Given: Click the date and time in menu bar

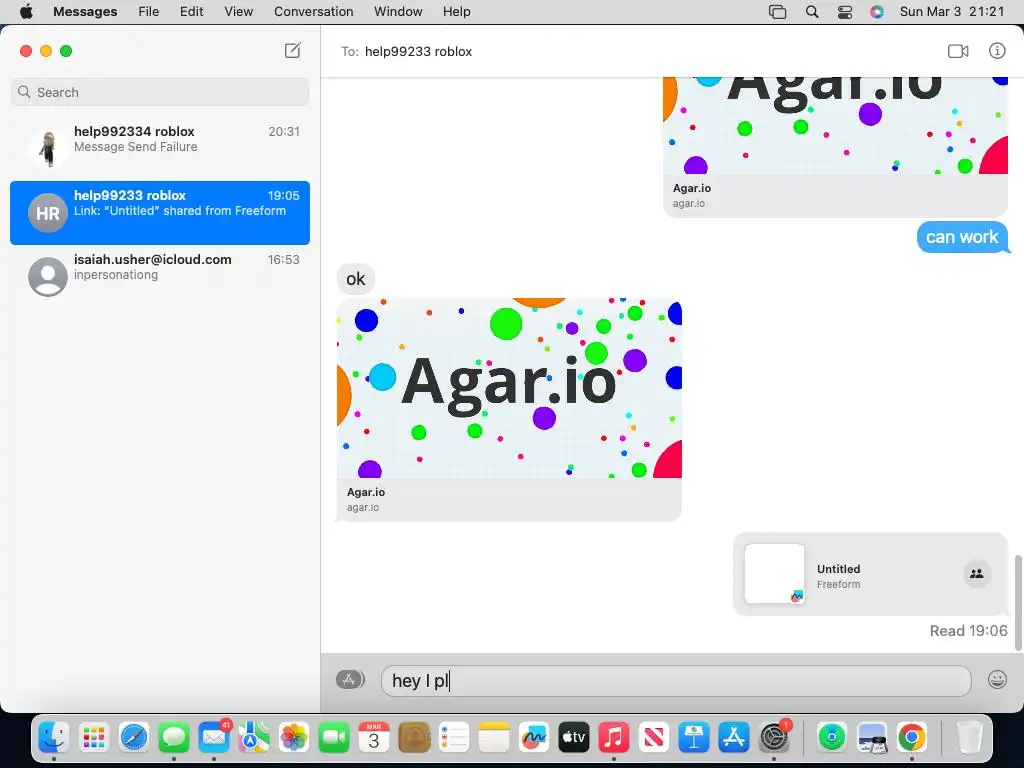Looking at the screenshot, I should click(x=952, y=12).
